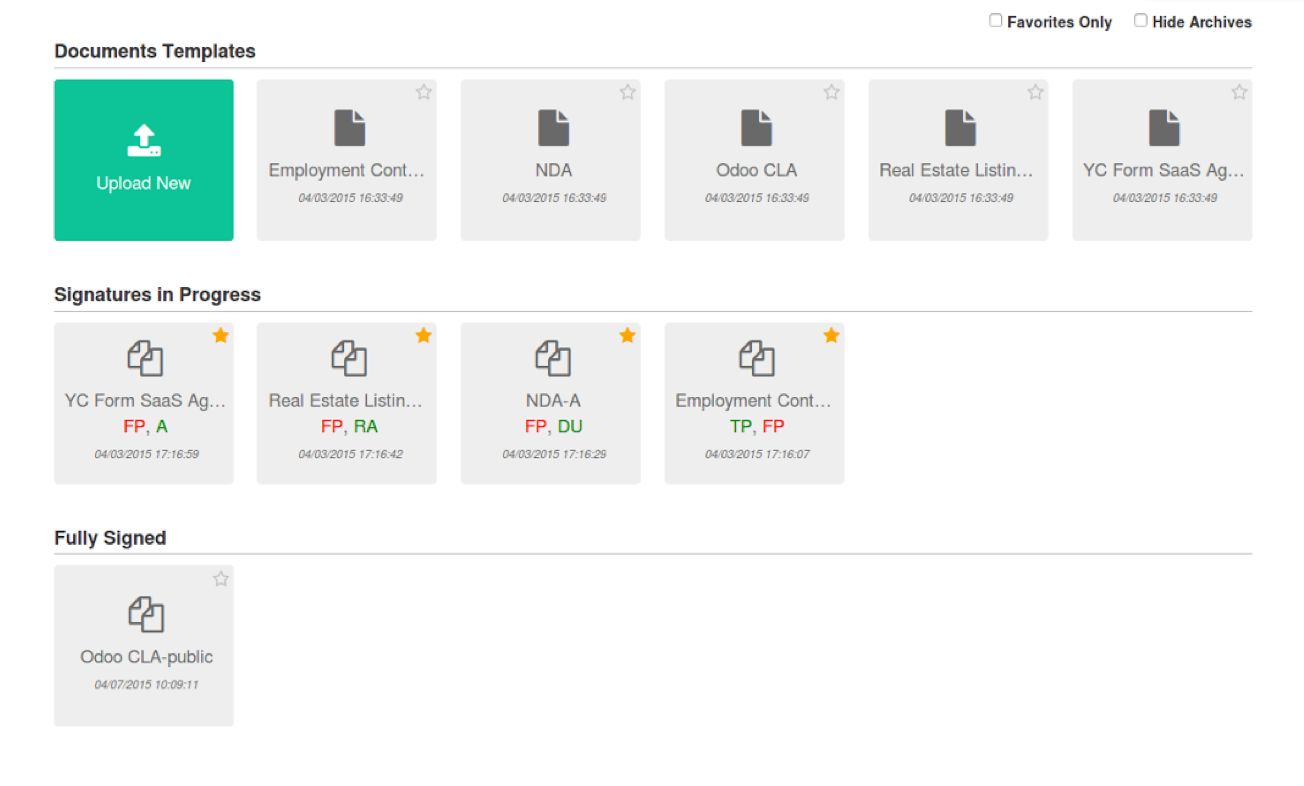Click the 'NDA-A' request title
This screenshot has height=786, width=1304.
553,401
